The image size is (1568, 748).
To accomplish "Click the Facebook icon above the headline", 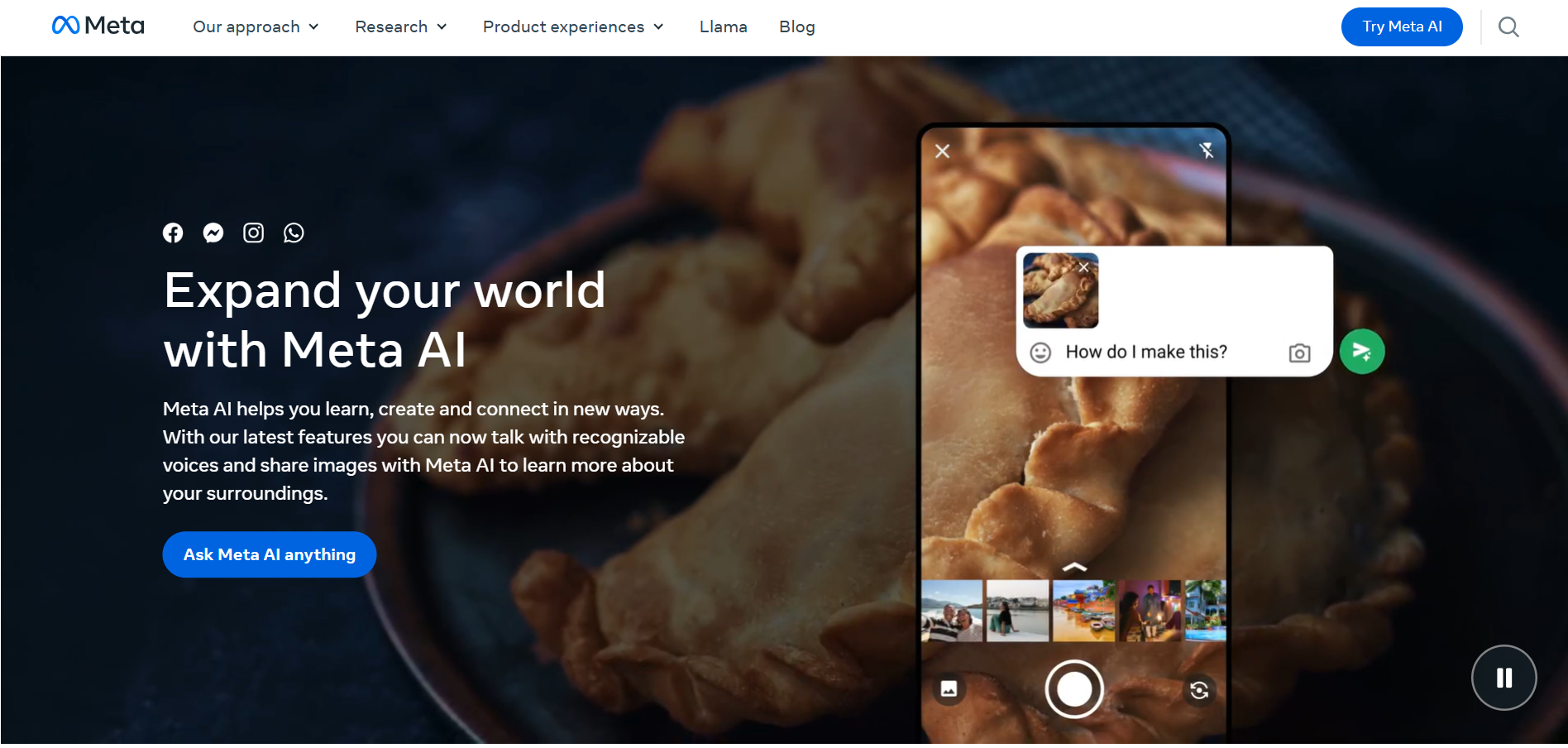I will [173, 233].
